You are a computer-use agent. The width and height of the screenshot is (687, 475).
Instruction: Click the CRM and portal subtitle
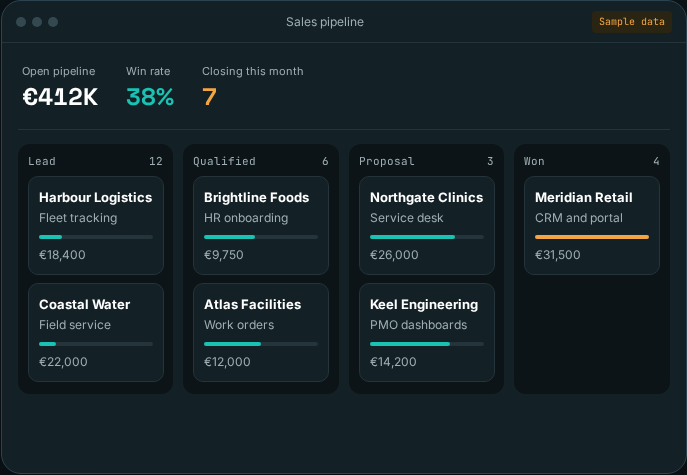point(579,218)
